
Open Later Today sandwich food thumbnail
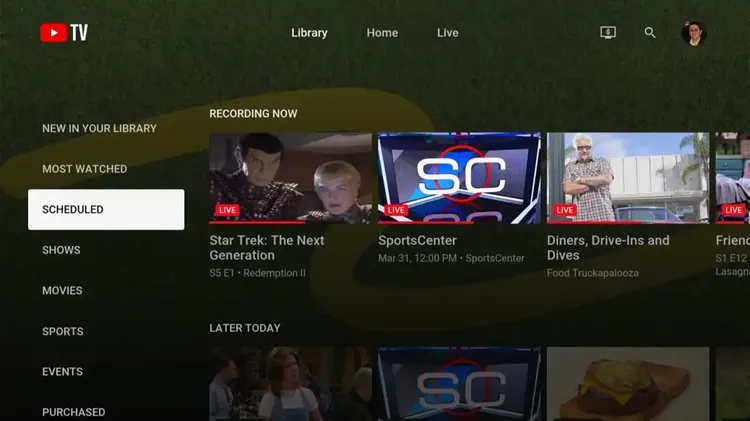(628, 384)
